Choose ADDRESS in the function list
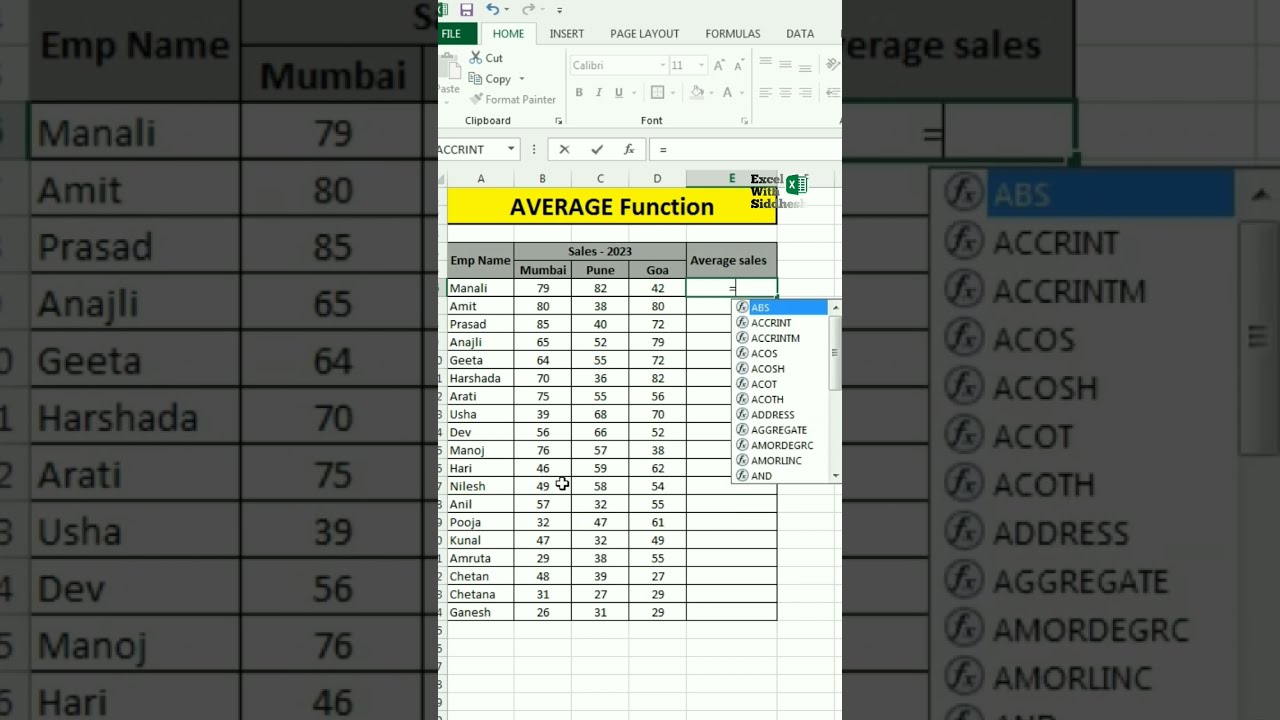1280x720 pixels. tap(781, 415)
